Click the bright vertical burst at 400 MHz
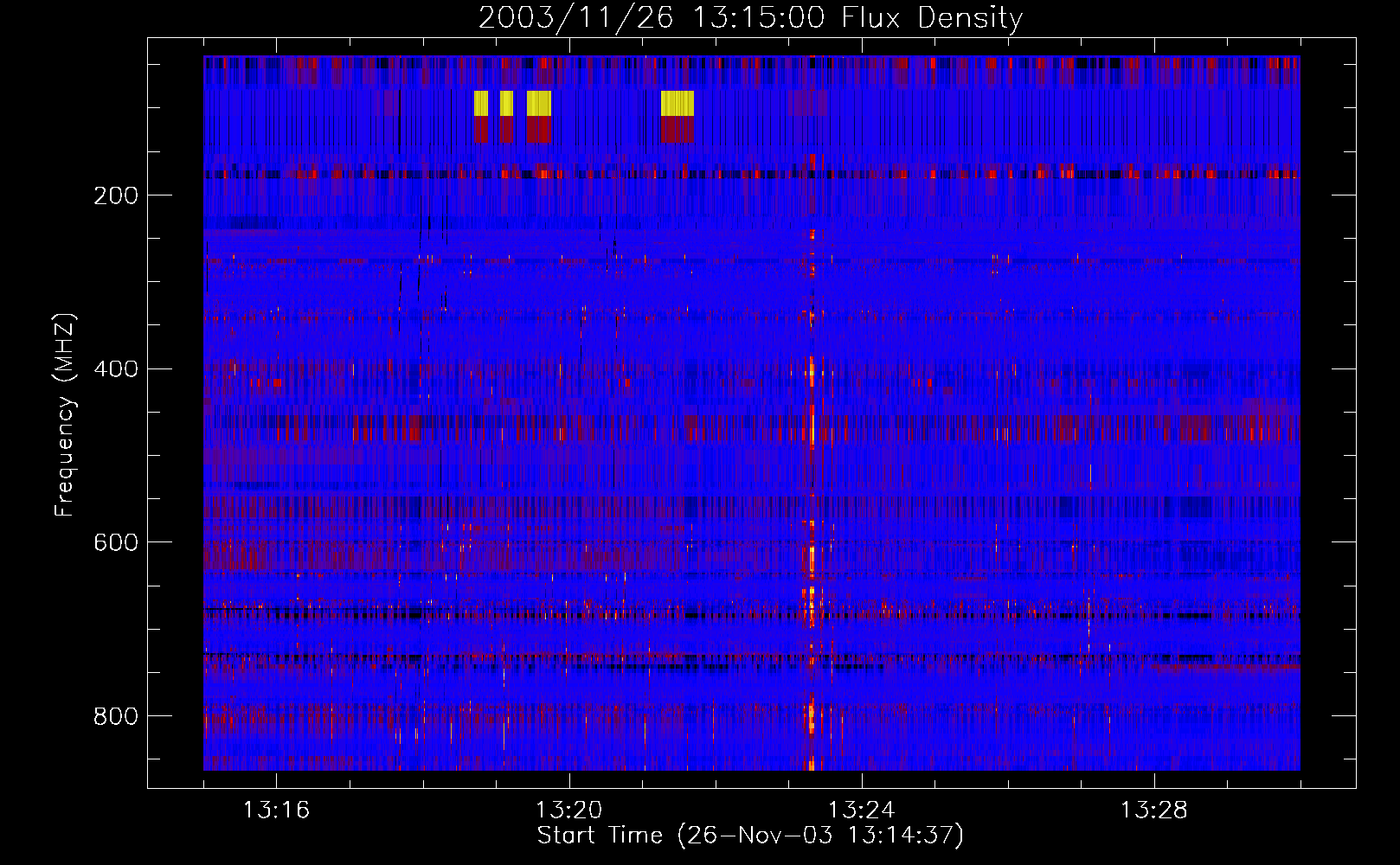1400x865 pixels. click(812, 374)
